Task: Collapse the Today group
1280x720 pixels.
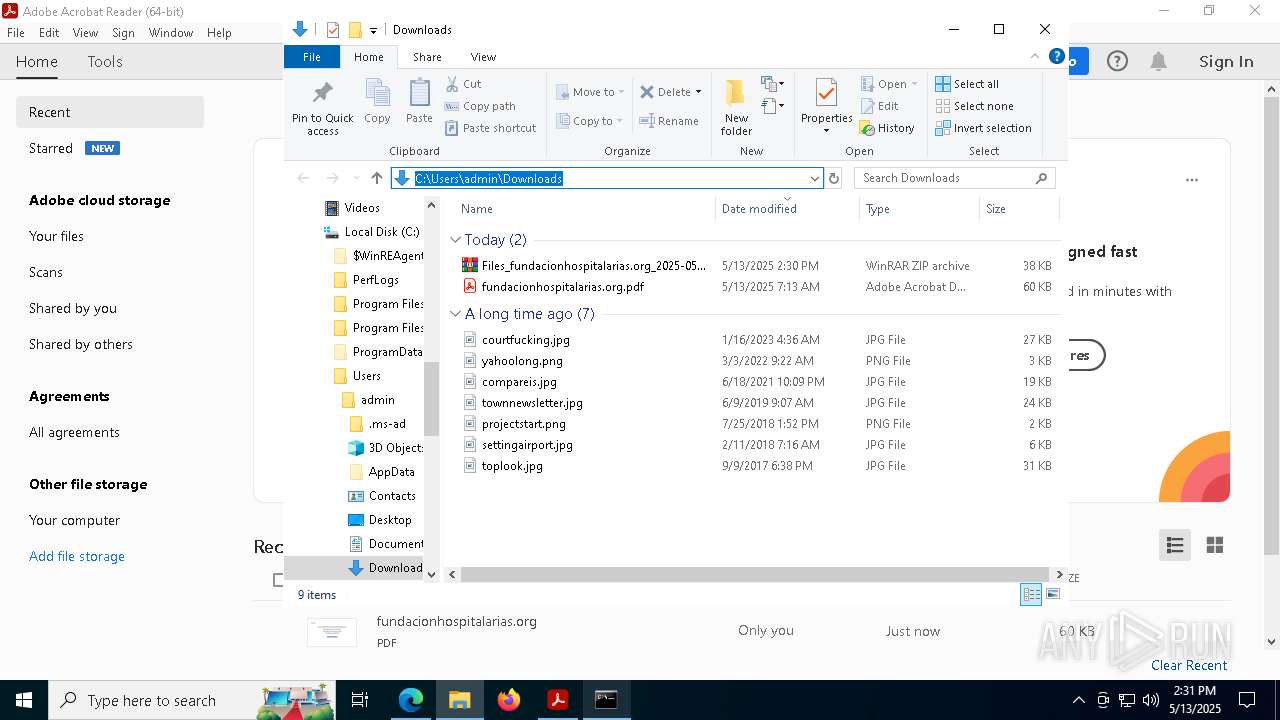Action: click(x=455, y=240)
